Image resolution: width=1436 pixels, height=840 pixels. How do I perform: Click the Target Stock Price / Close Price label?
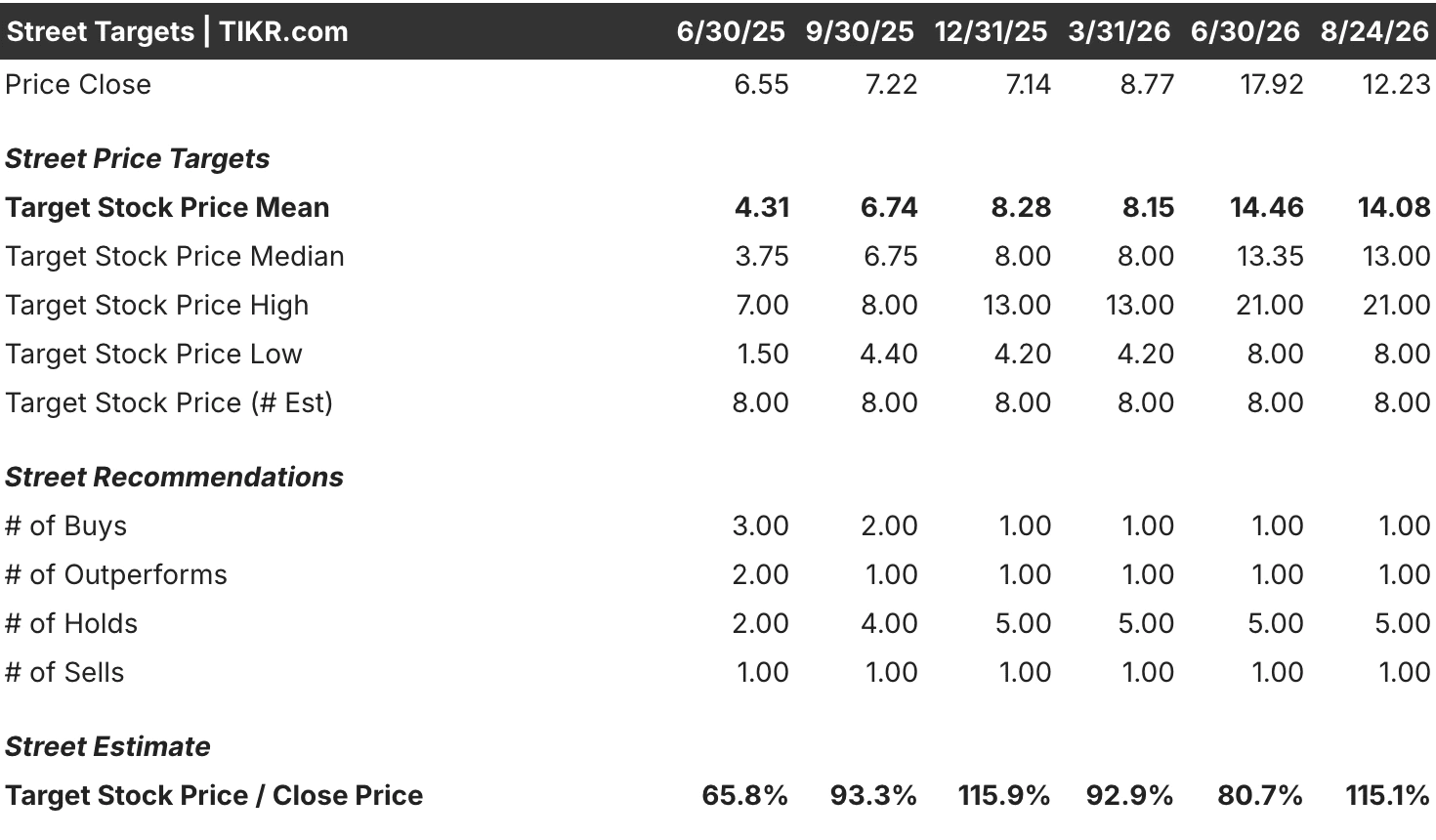(x=214, y=795)
